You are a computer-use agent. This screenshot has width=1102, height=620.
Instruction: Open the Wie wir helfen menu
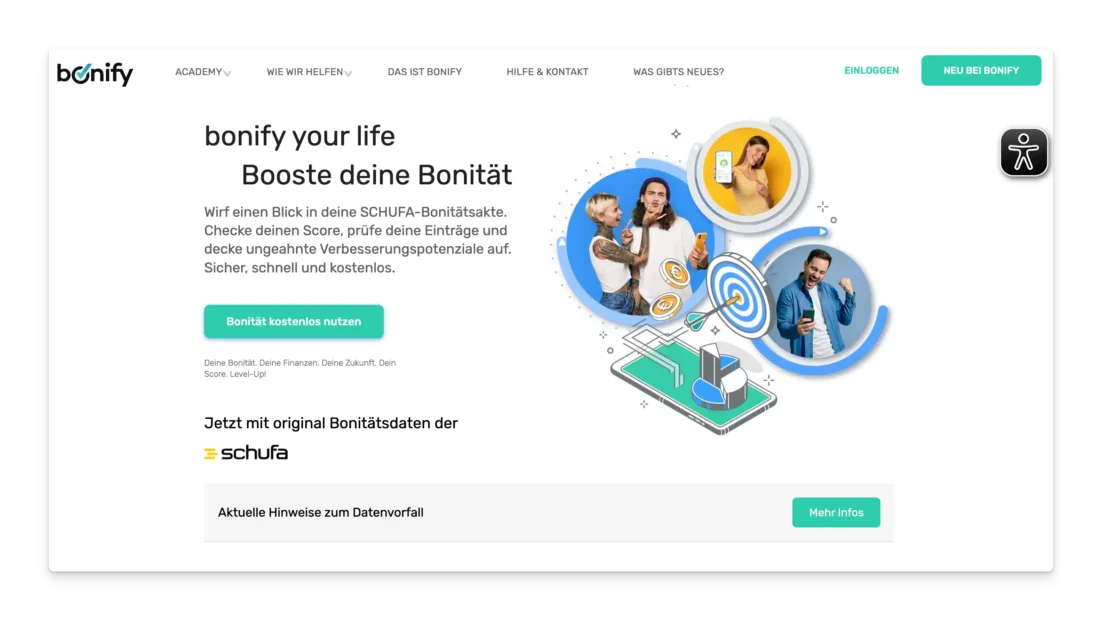304,72
